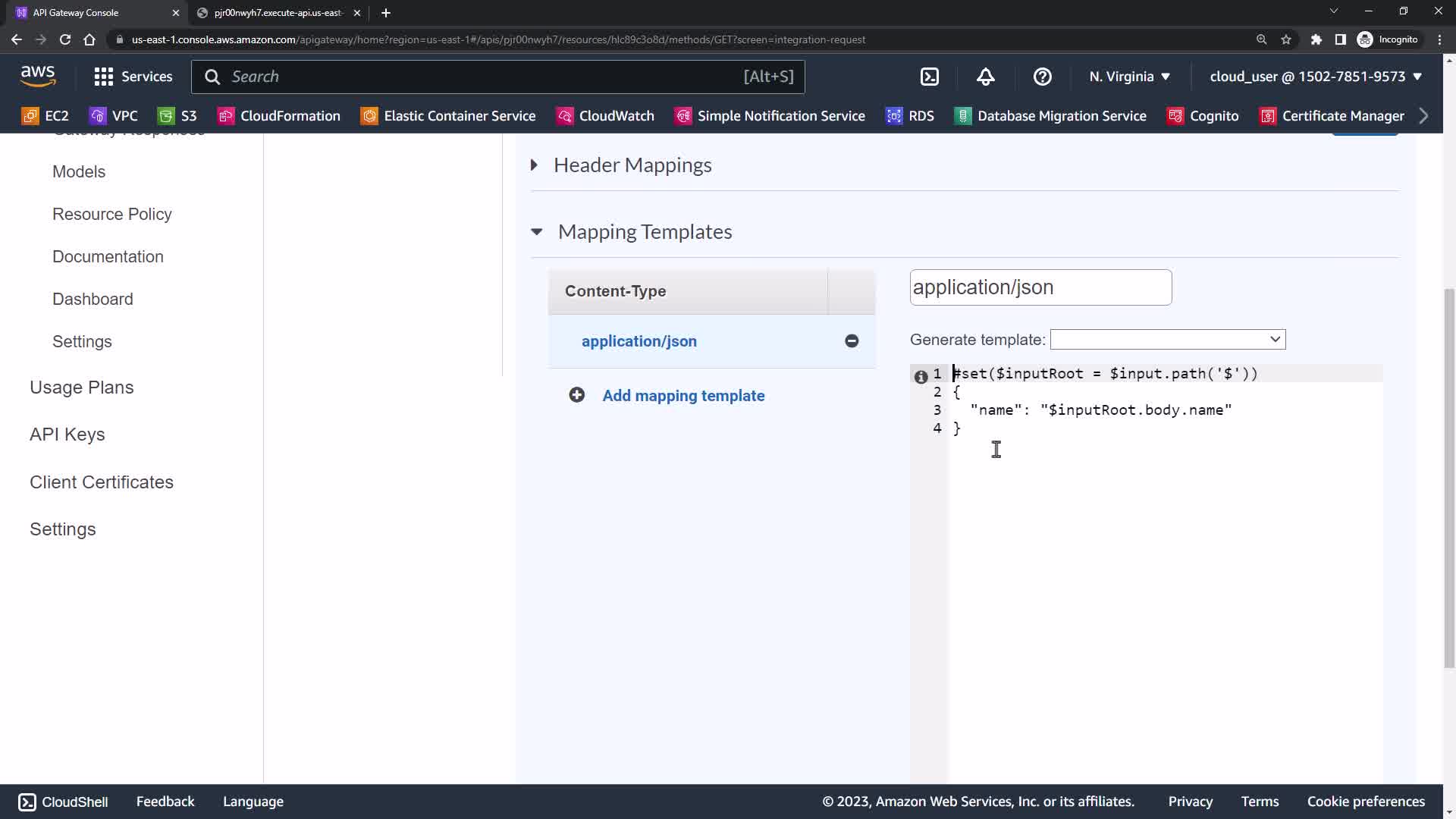This screenshot has height=819, width=1456.
Task: Open the CloudWatch favorites shortcut
Action: [x=605, y=116]
